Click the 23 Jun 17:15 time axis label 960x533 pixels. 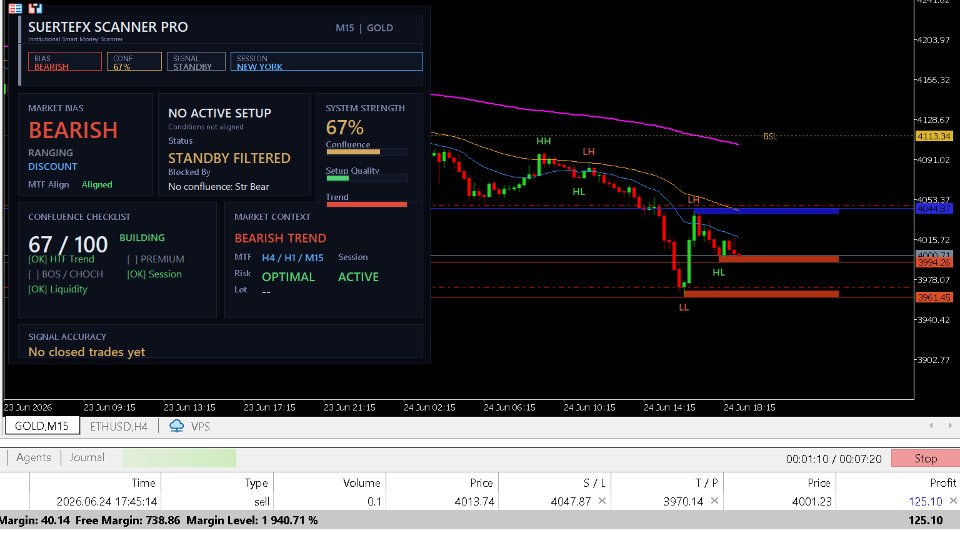269,407
